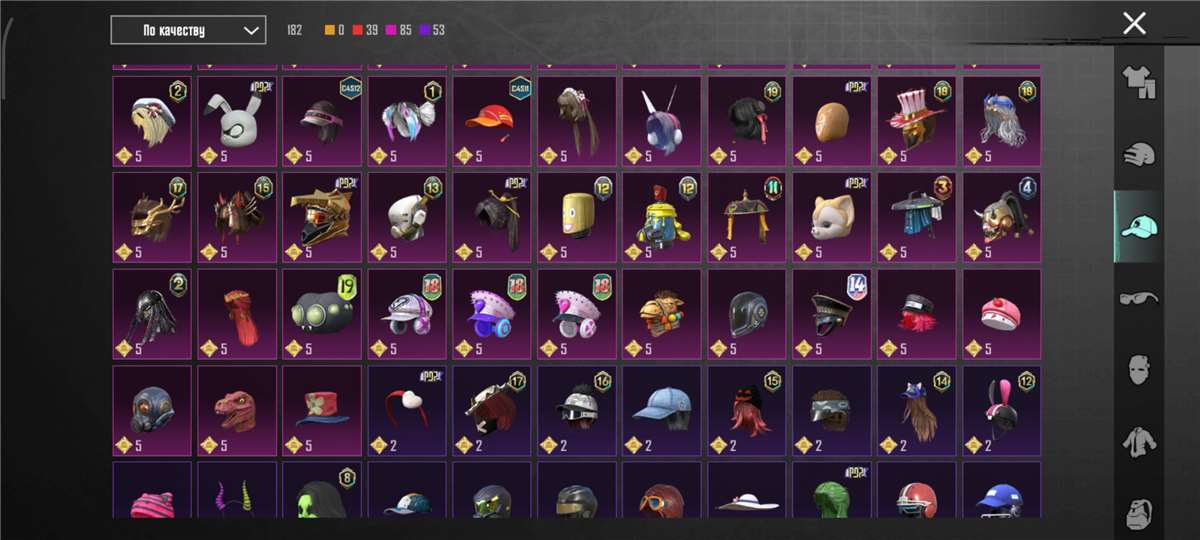Select the green dinosaur head mask

click(x=237, y=410)
